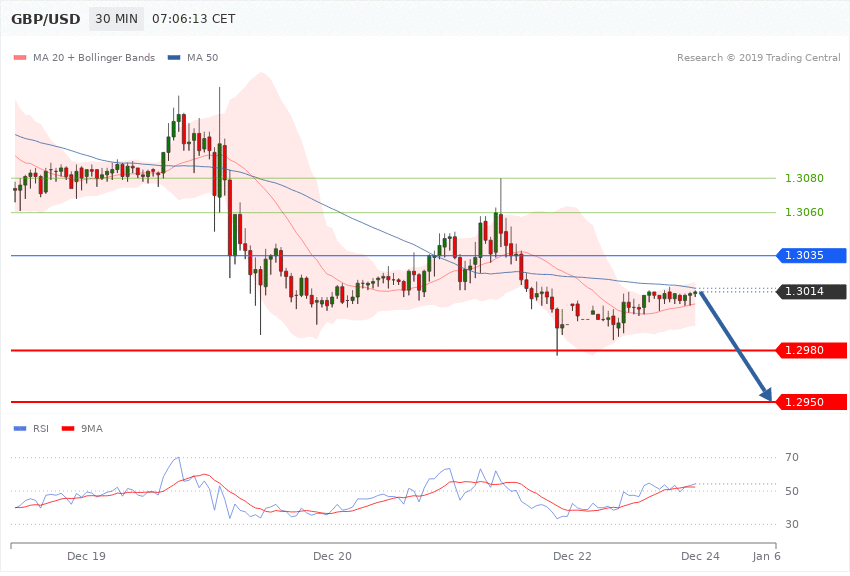Select the 30 MIN timeframe label
850x576 pixels.
pos(117,19)
